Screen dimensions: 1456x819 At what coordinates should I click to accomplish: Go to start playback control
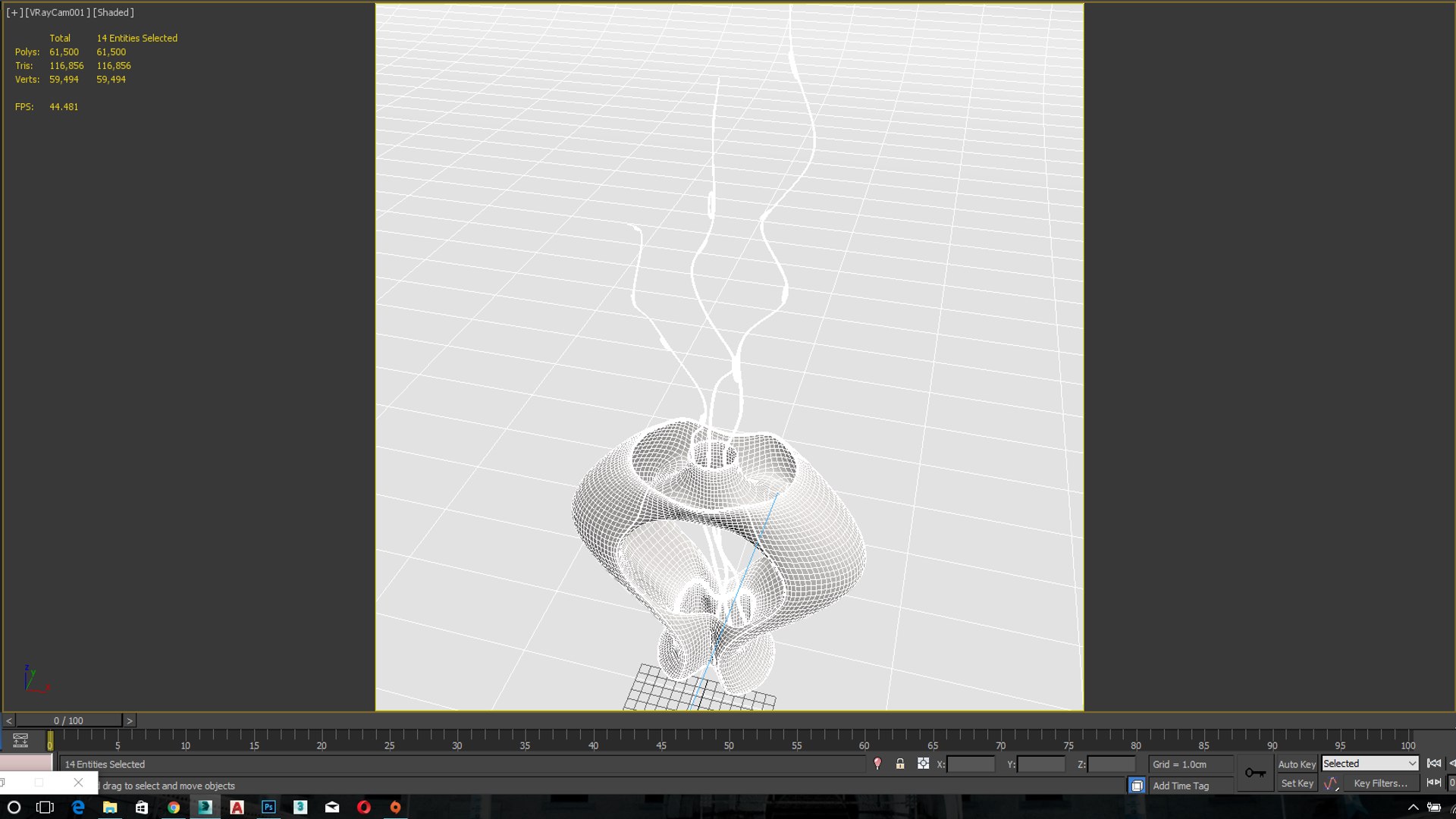(x=1433, y=764)
